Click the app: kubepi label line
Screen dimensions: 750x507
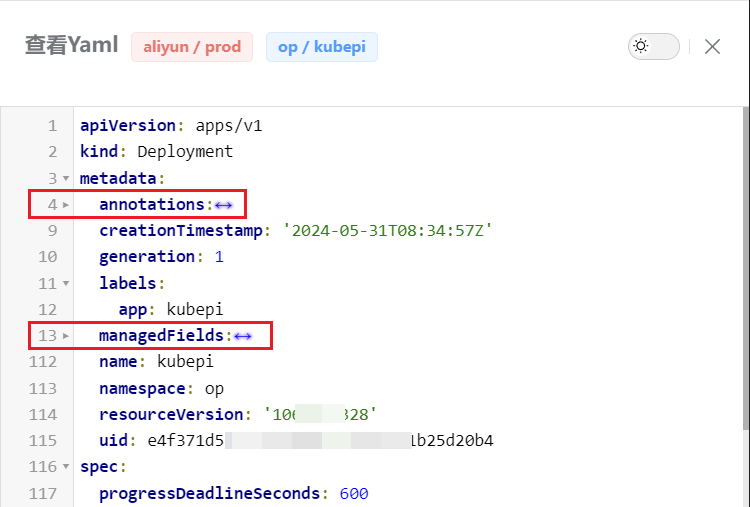[x=165, y=309]
